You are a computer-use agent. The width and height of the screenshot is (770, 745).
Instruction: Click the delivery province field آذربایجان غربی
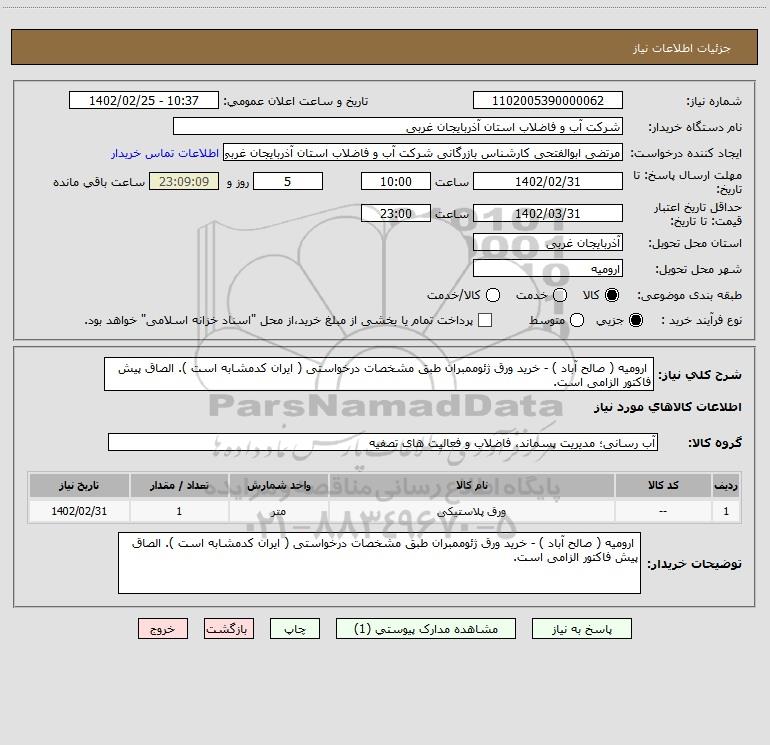(x=548, y=242)
